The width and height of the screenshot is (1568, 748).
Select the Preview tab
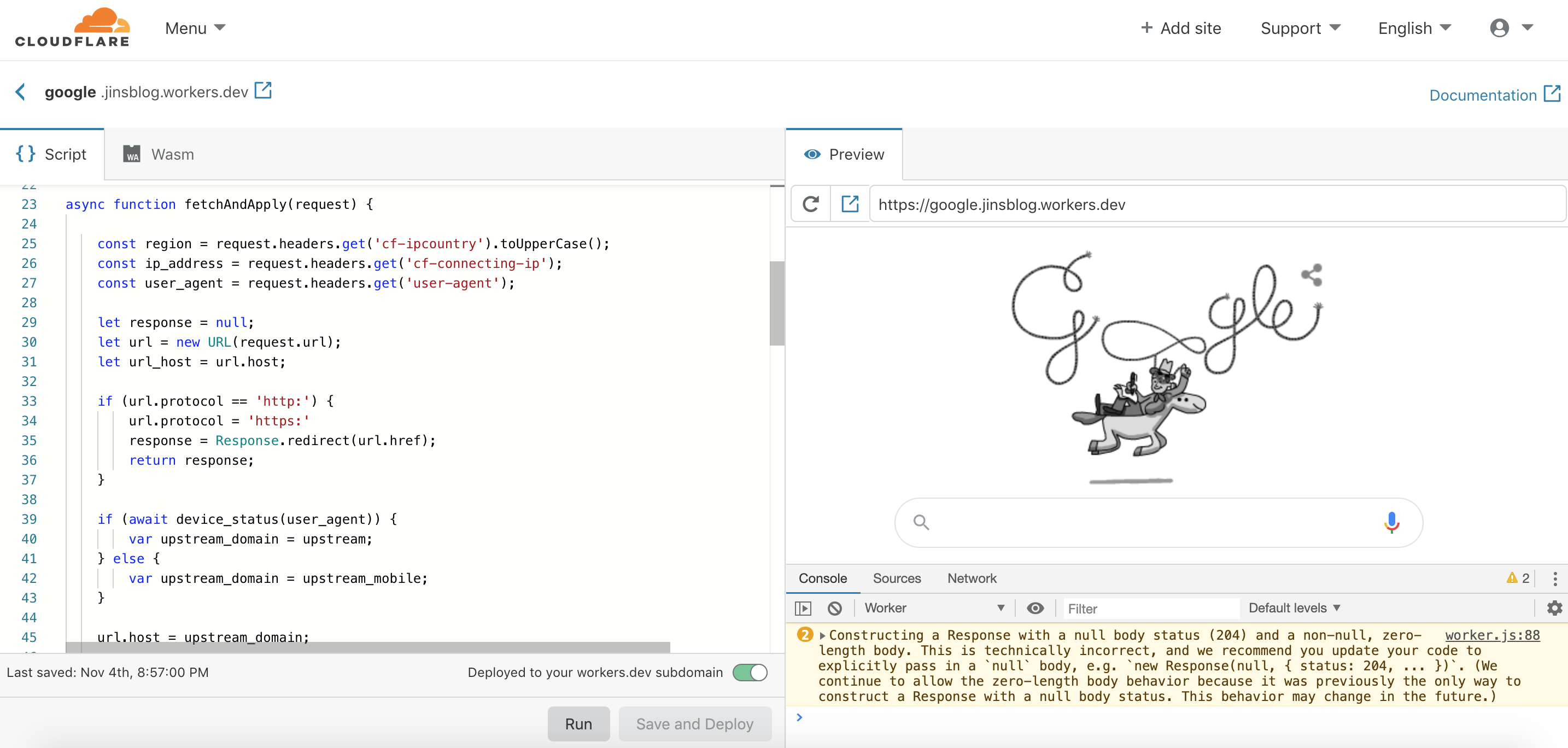point(844,154)
